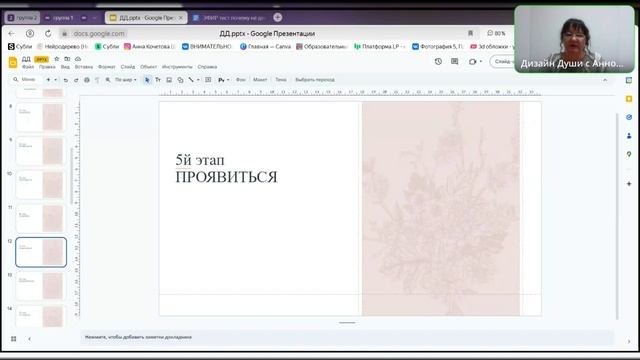Click the Макет toolbar button

(x=260, y=80)
